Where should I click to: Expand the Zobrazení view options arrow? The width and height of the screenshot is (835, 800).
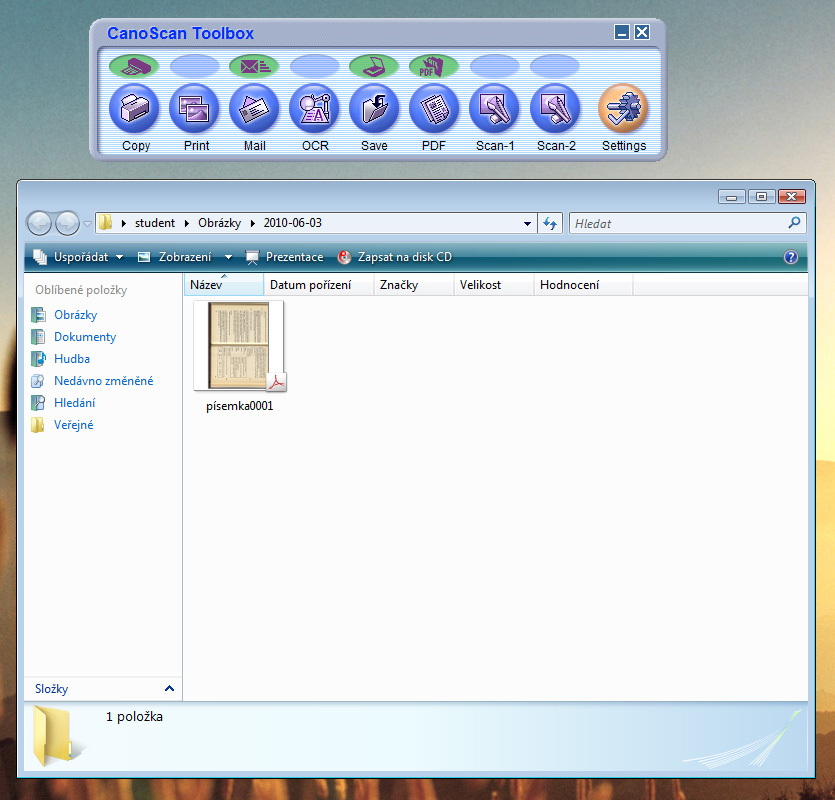tap(228, 257)
